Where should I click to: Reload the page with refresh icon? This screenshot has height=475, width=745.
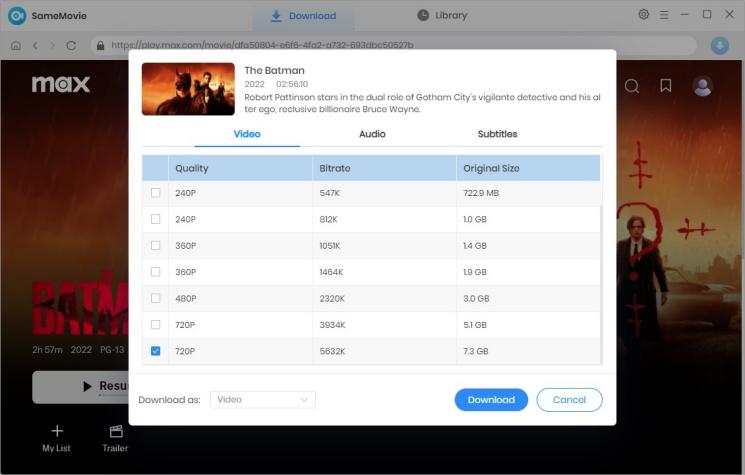click(x=71, y=46)
